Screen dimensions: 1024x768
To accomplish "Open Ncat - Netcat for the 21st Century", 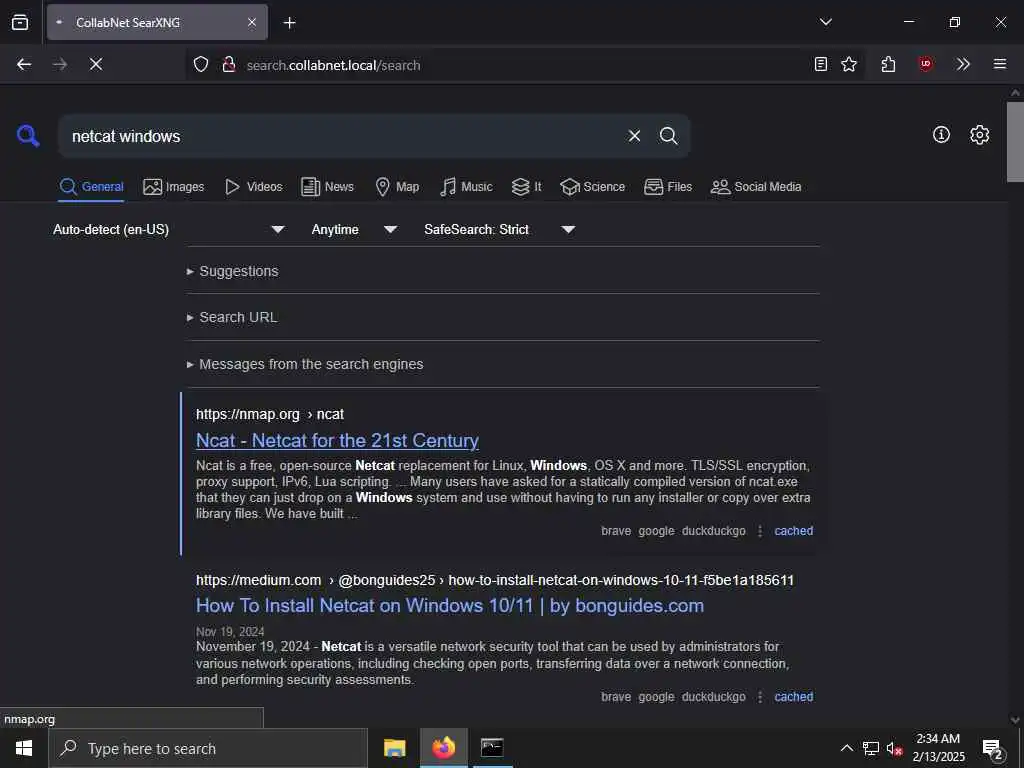I will pyautogui.click(x=338, y=441).
